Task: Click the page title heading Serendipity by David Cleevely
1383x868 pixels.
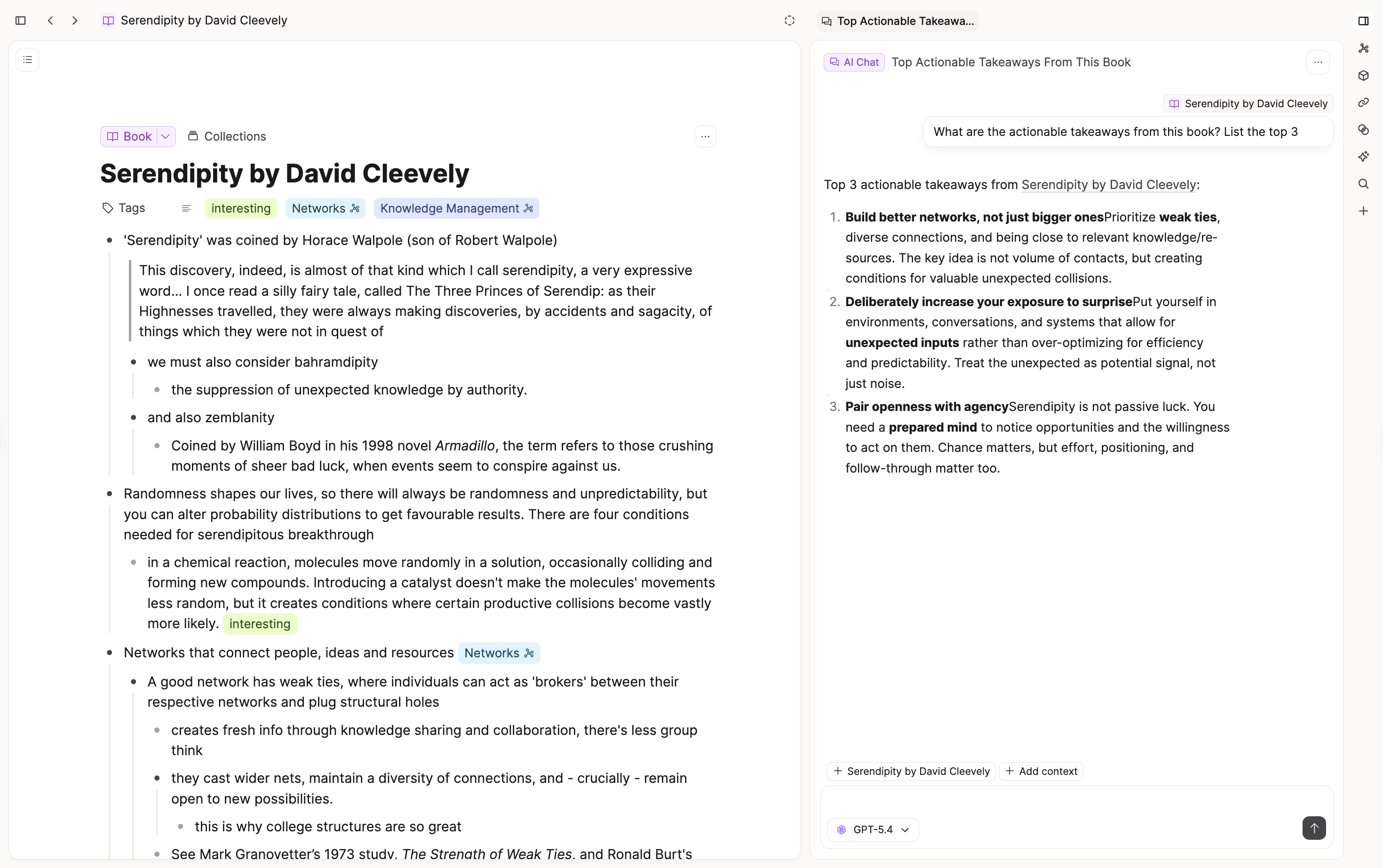Action: tap(284, 174)
